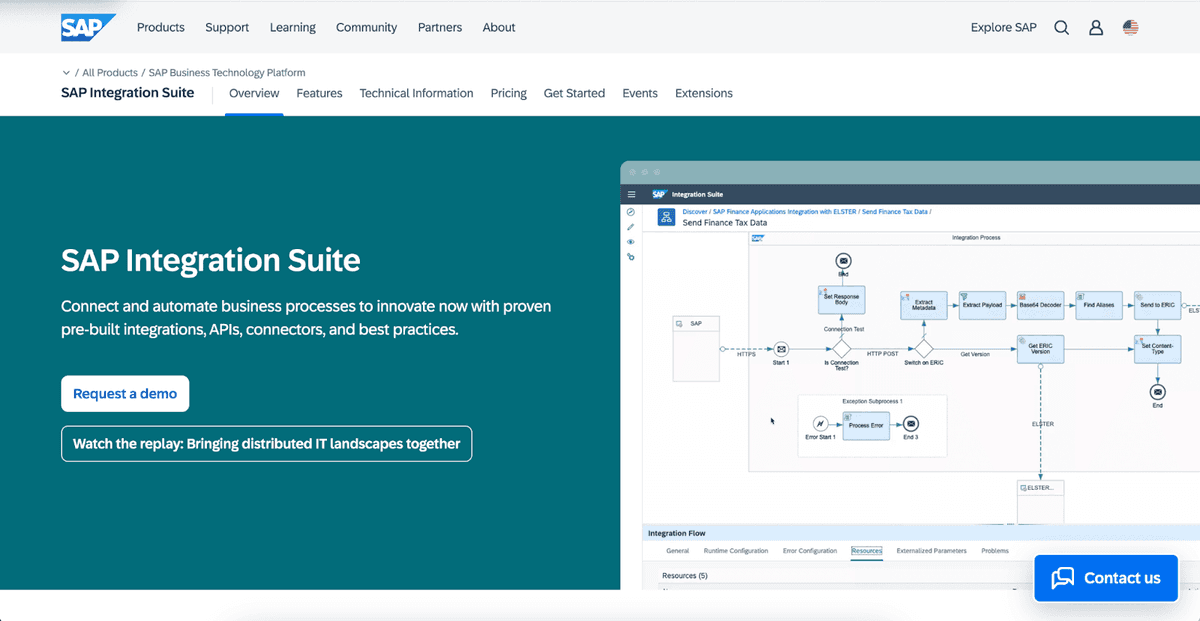The height and width of the screenshot is (621, 1200).
Task: Click the Monitor eye icon in preview sidebar
Action: coord(631,242)
